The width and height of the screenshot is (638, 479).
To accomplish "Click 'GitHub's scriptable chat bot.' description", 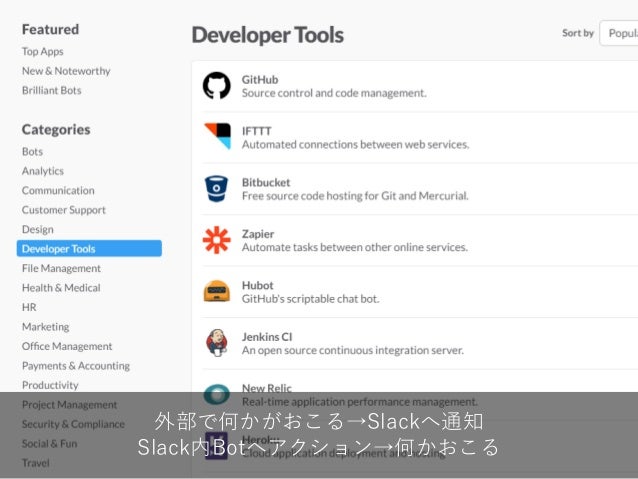I will [x=310, y=299].
